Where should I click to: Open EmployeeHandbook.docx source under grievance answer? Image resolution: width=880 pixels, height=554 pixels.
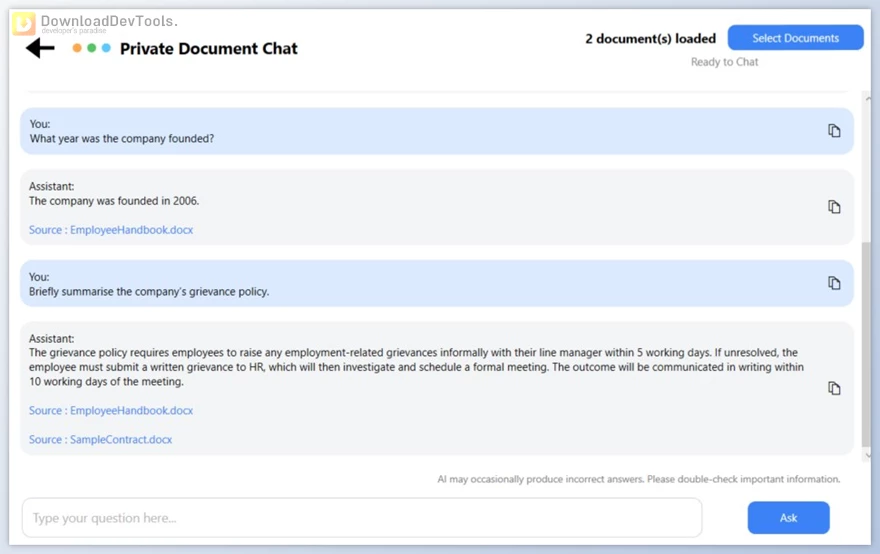(x=111, y=411)
